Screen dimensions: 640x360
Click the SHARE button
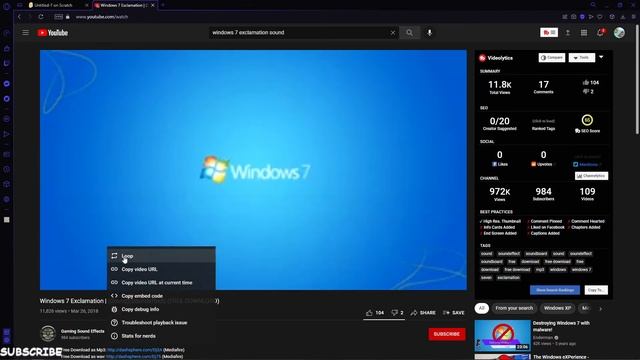[x=423, y=313]
